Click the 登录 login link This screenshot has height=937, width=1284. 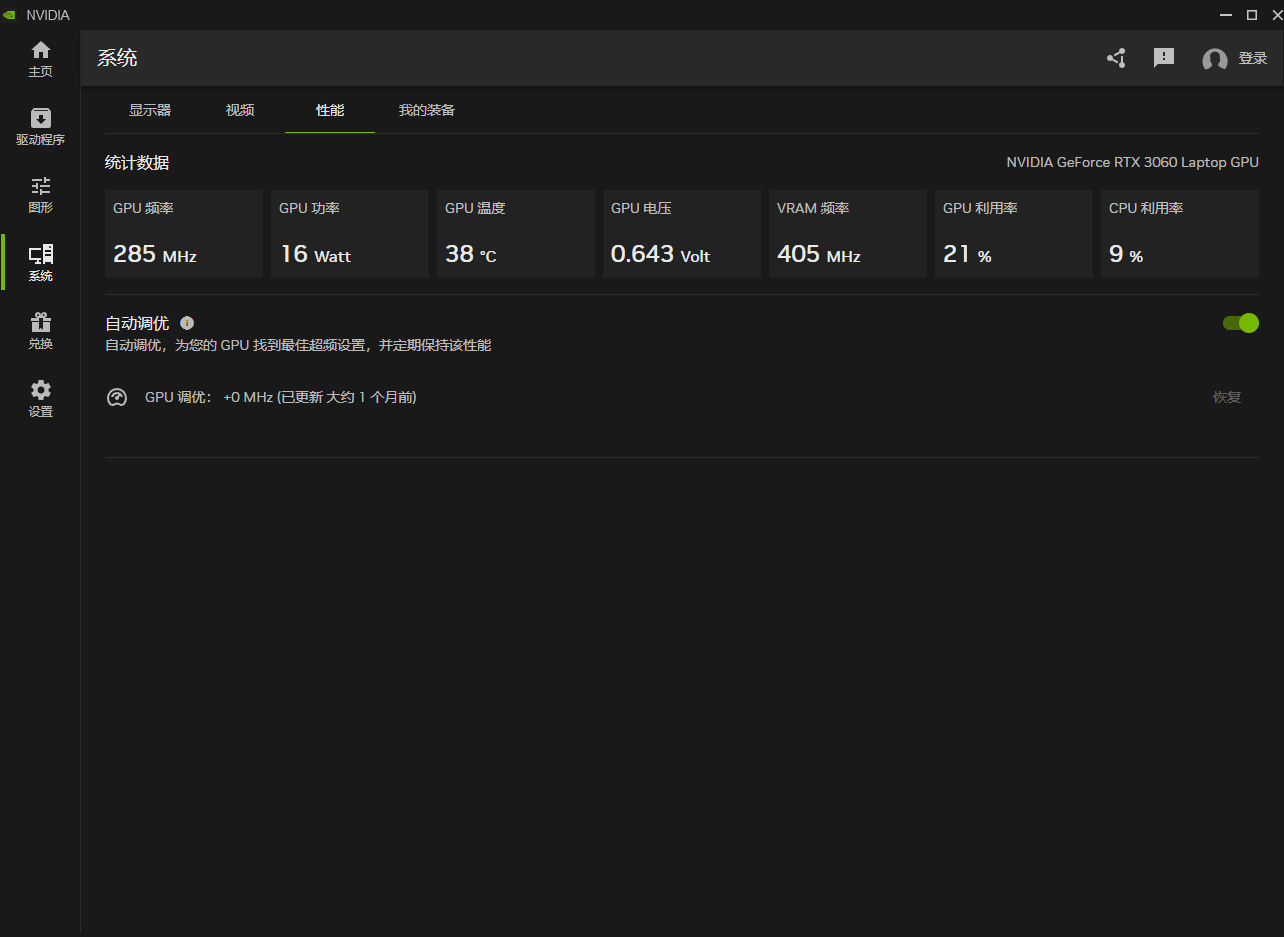pos(1253,58)
